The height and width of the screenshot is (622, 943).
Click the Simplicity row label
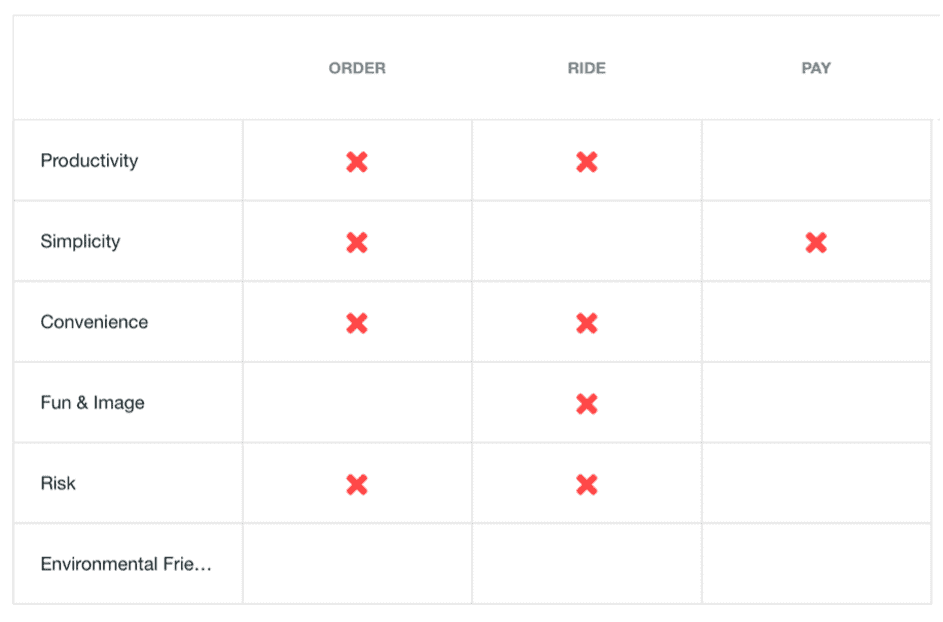point(81,241)
